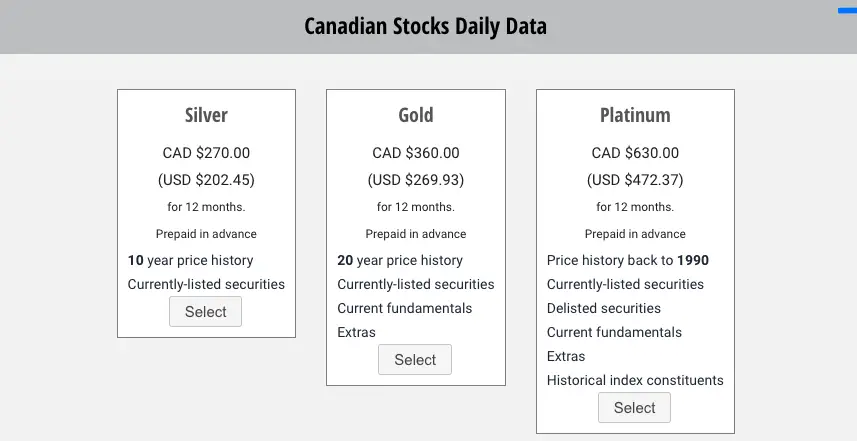Click the Gold plan heading
Viewport: 857px width, 441px height.
click(416, 115)
